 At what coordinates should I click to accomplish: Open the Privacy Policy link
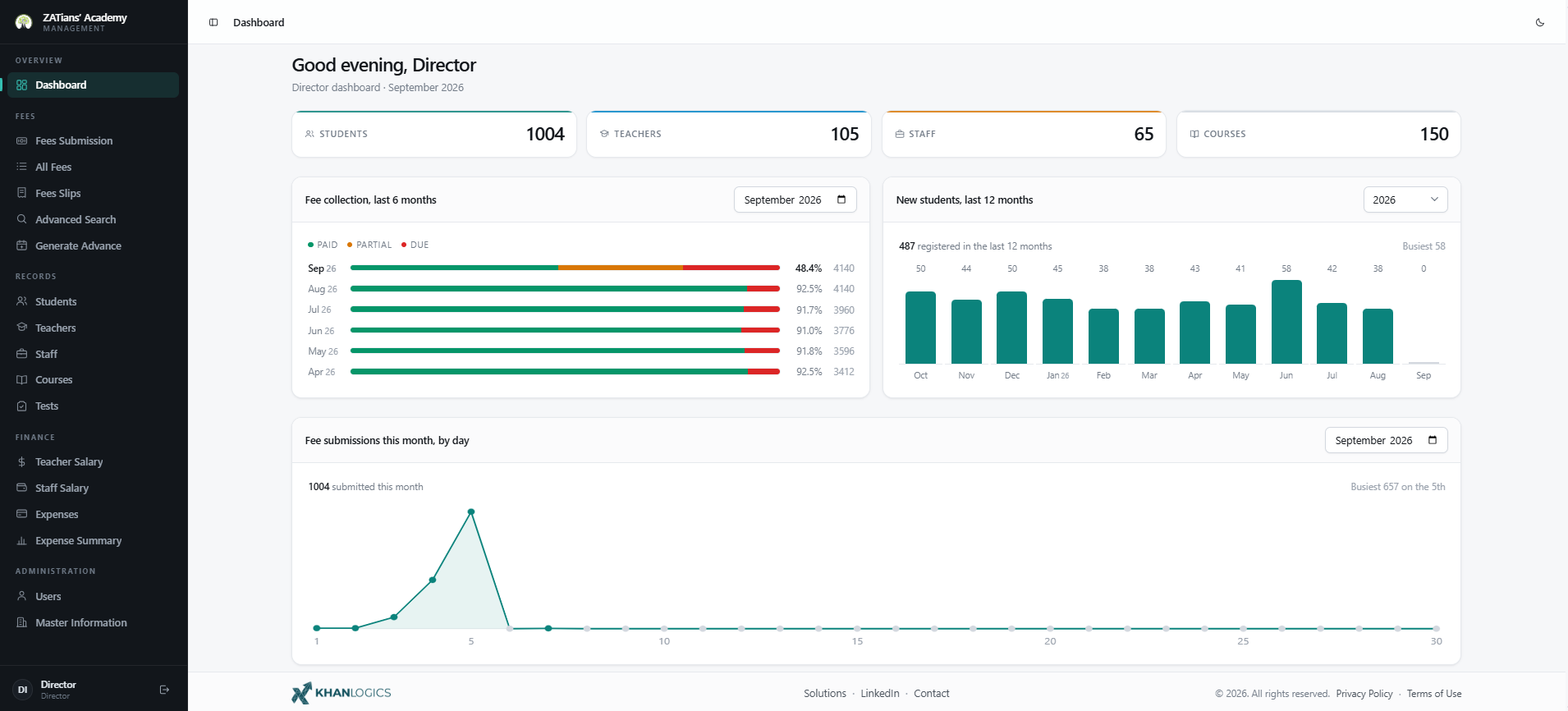[x=1364, y=694]
